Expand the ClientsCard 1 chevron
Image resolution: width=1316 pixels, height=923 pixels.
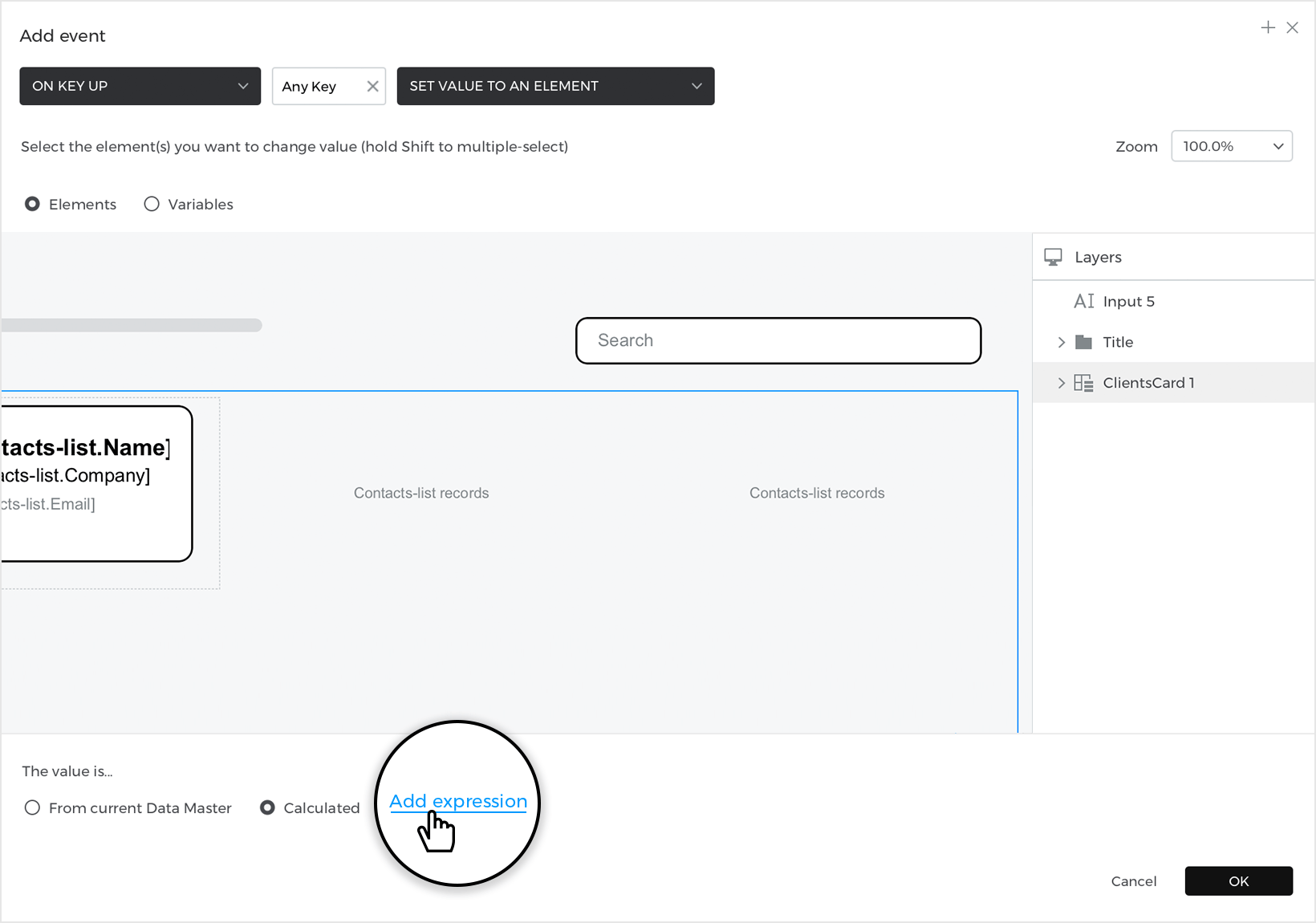[x=1062, y=383]
